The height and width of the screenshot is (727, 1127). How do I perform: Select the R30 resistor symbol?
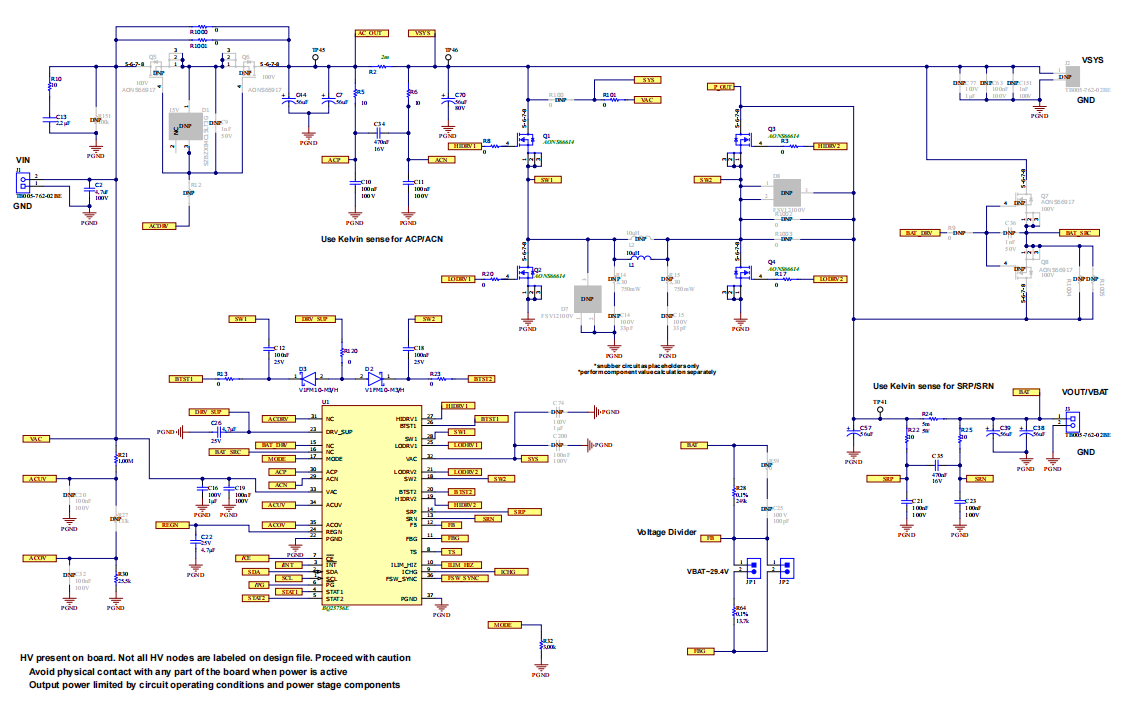116,577
